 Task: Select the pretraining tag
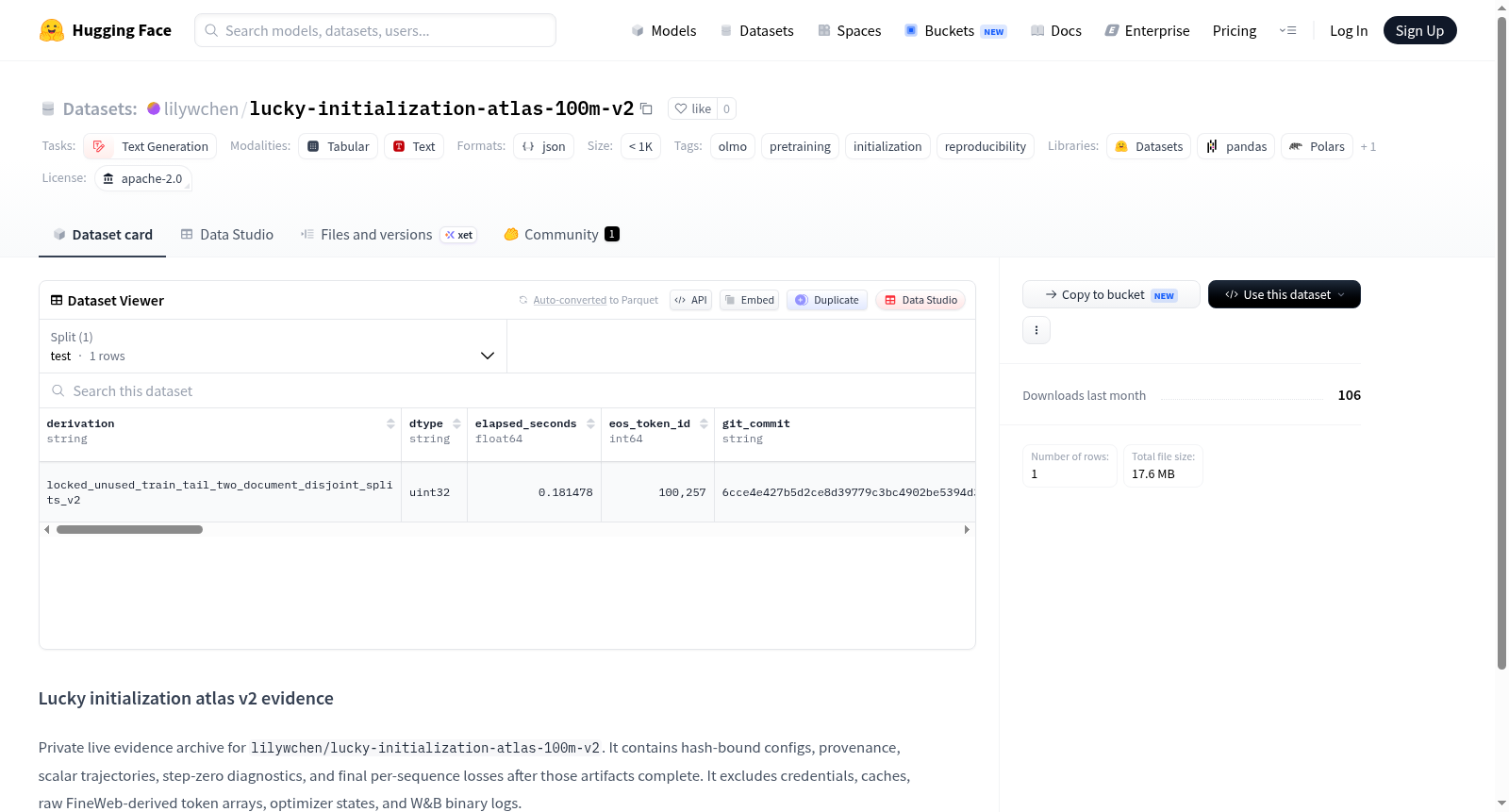point(800,146)
